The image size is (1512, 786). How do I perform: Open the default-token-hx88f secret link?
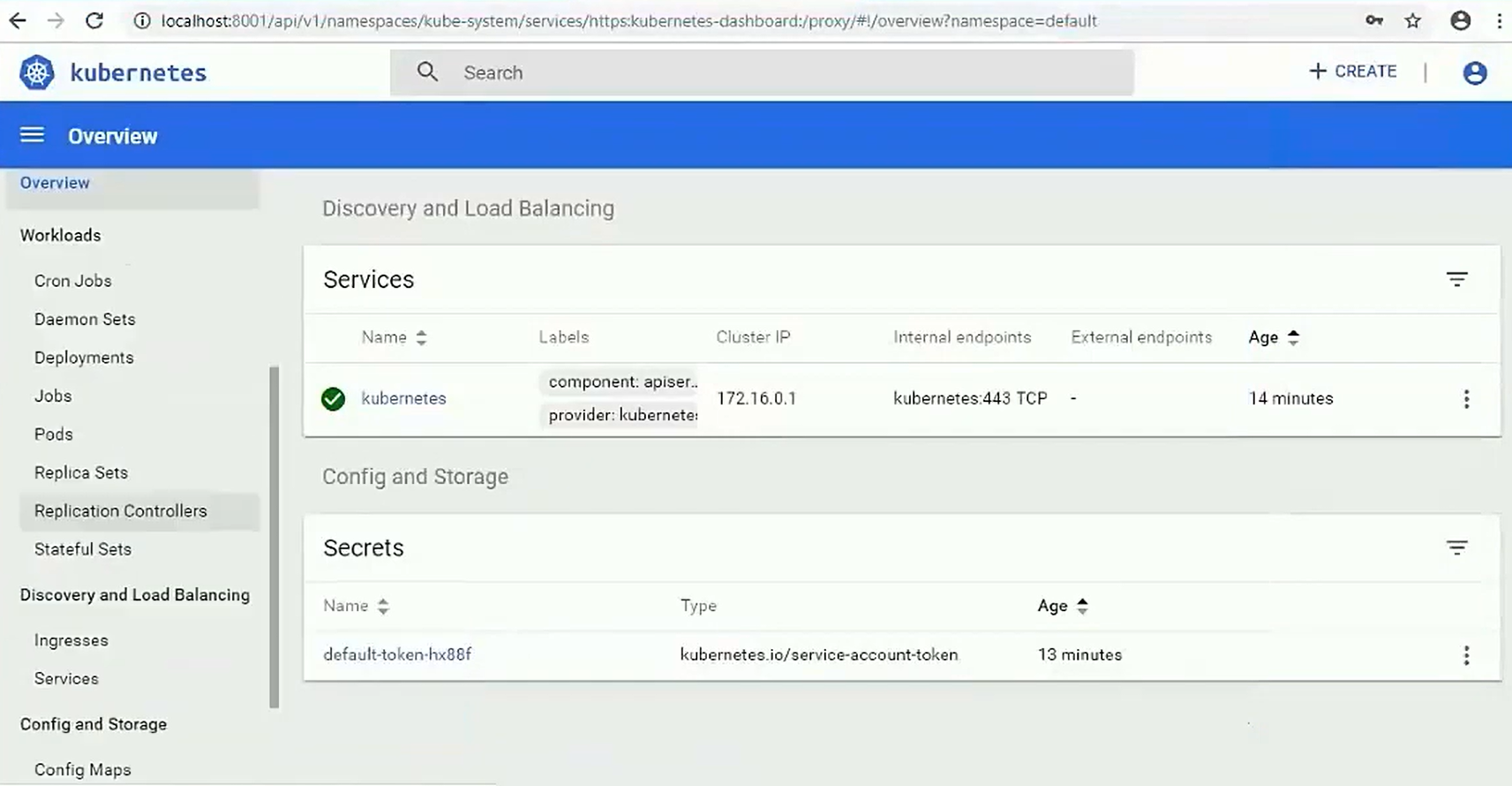(397, 654)
